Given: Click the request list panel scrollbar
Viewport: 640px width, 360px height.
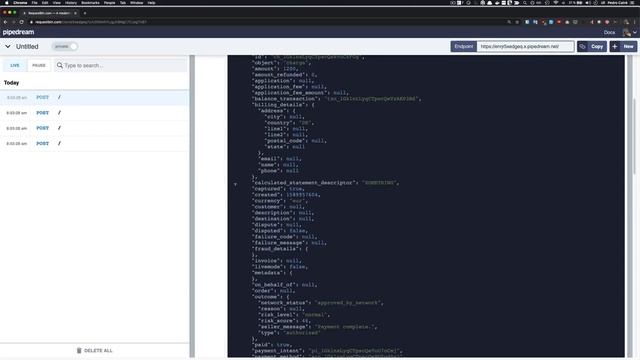Looking at the screenshot, I should click(x=192, y=207).
